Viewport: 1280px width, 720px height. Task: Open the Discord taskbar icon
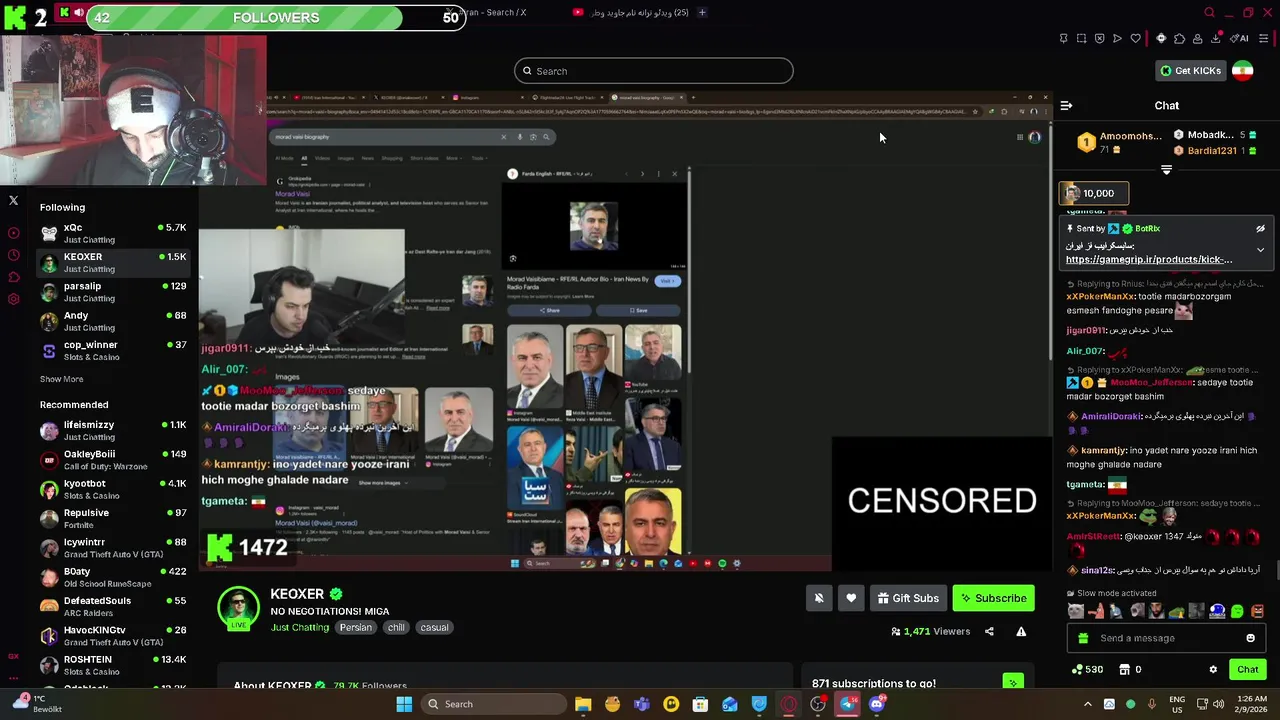click(877, 704)
